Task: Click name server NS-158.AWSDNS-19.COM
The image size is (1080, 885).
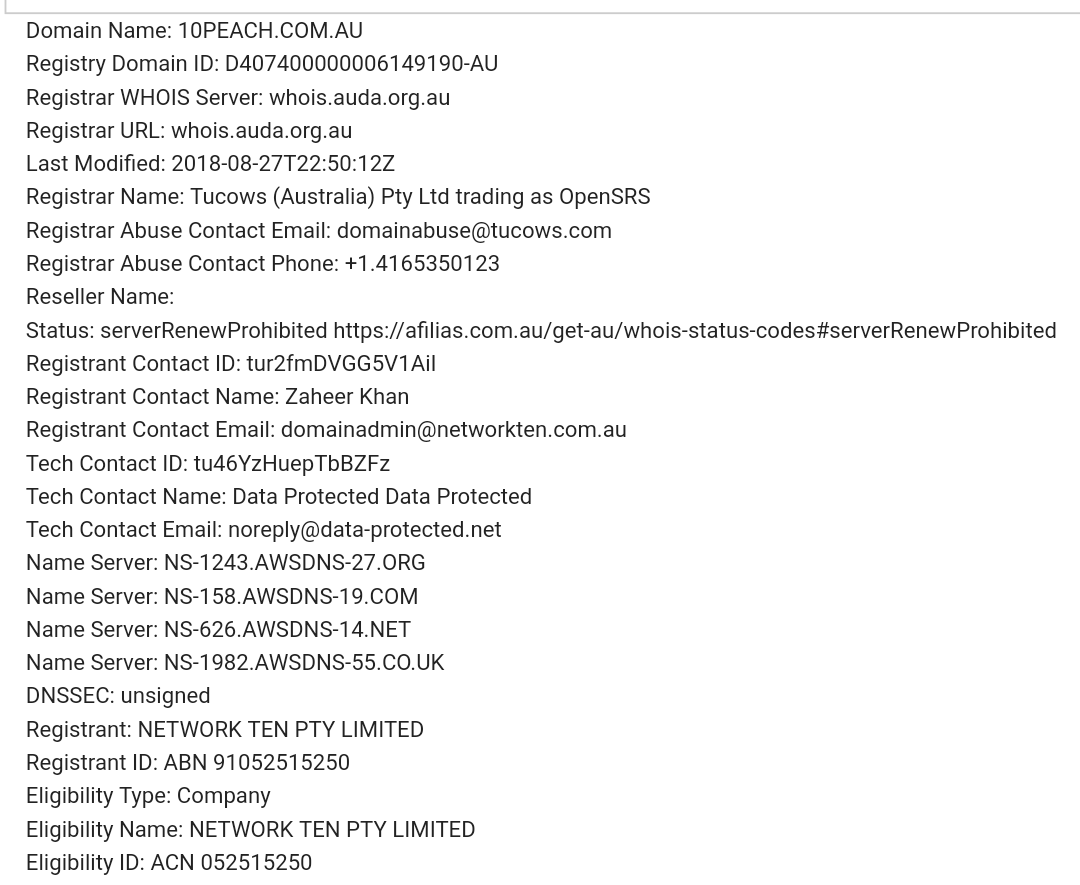Action: pyautogui.click(x=291, y=597)
